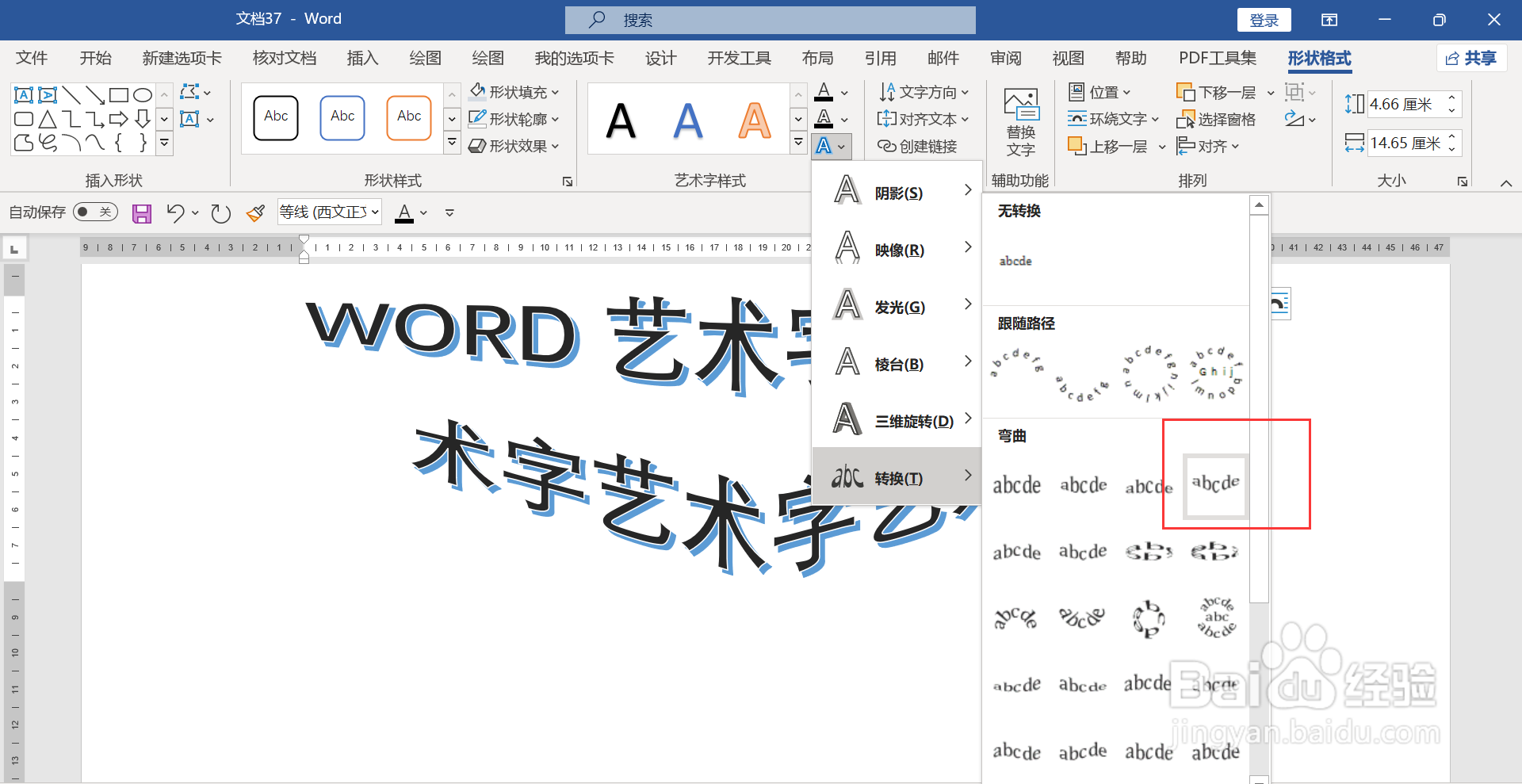Click the 创建链接 button

click(917, 146)
